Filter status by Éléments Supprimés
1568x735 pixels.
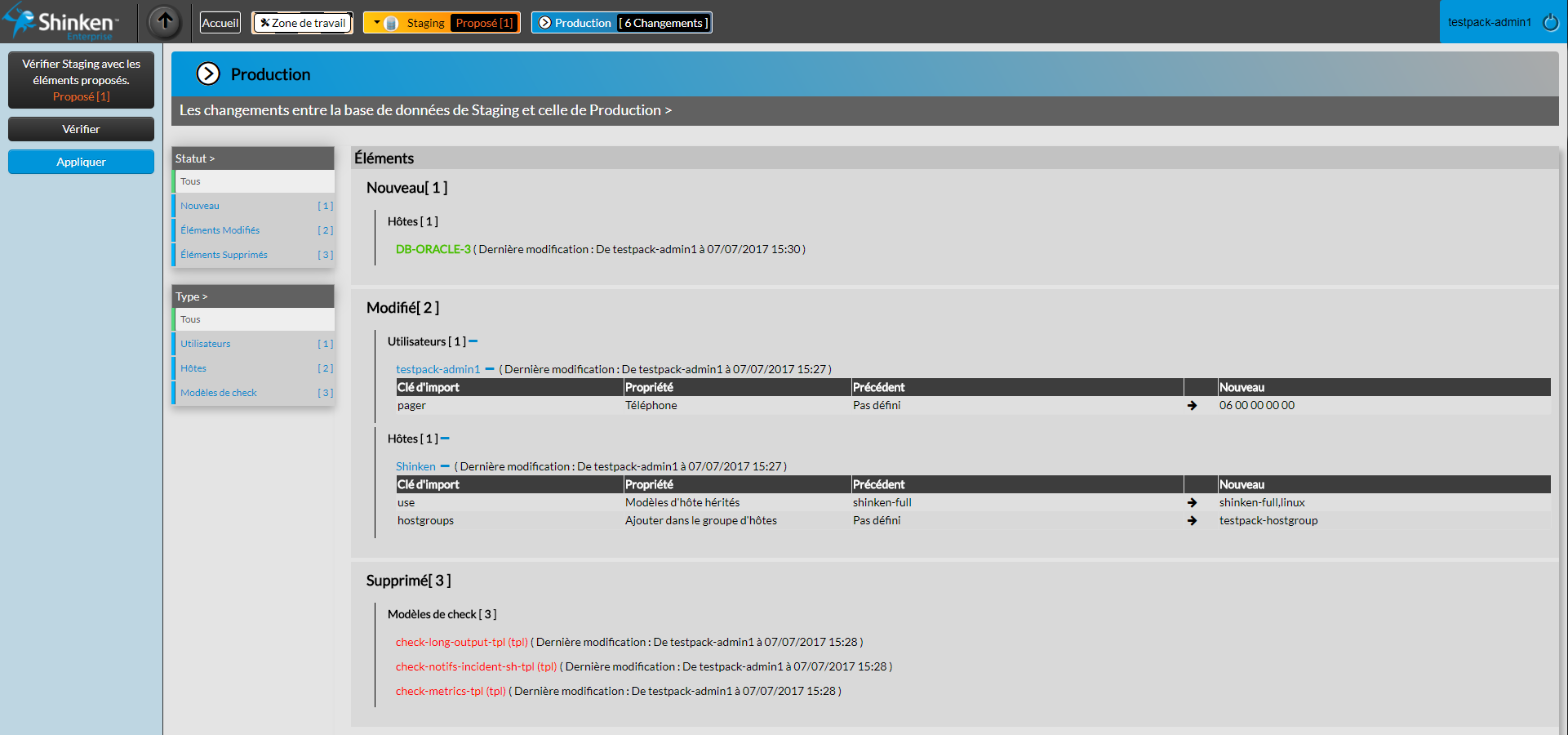(224, 255)
